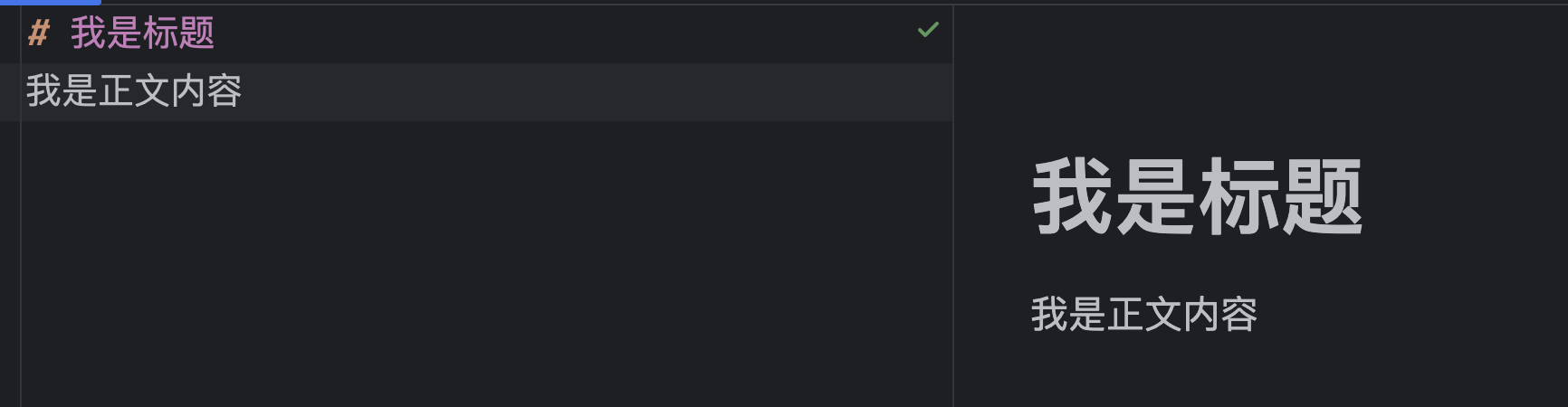The width and height of the screenshot is (1568, 407).
Task: Click the orange # heading marker
Action: tap(38, 33)
